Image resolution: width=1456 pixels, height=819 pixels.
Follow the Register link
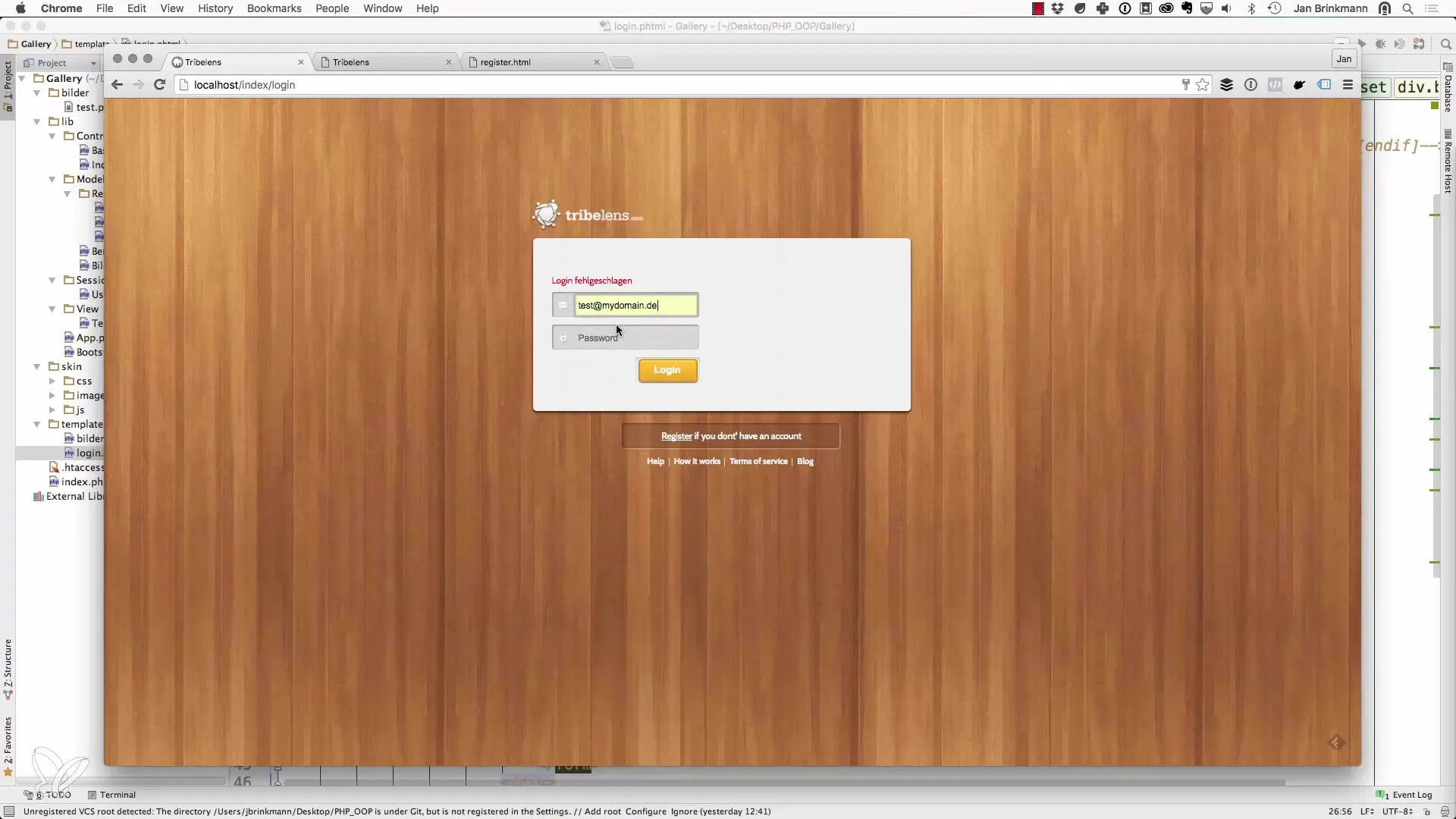pos(676,436)
